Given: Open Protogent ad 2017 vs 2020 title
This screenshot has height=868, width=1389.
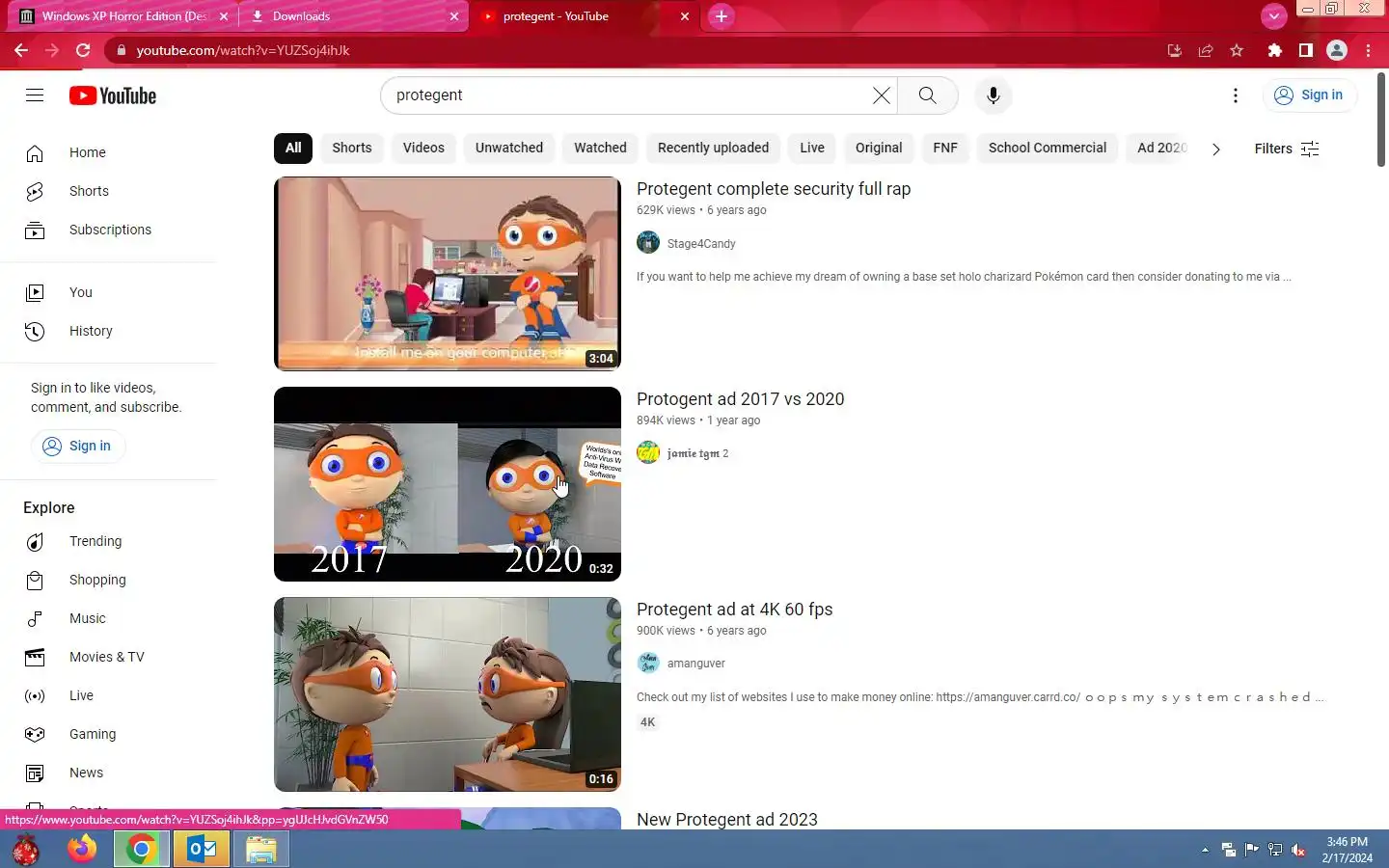Looking at the screenshot, I should pyautogui.click(x=740, y=399).
